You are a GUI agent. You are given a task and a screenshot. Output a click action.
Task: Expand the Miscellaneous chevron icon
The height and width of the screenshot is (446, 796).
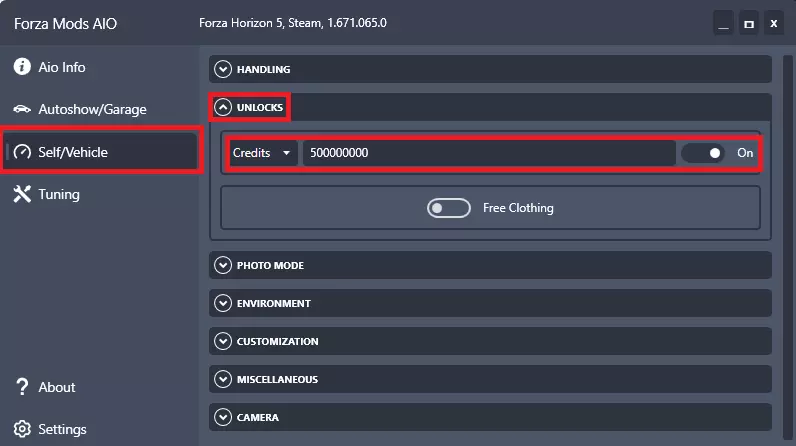[x=223, y=379]
